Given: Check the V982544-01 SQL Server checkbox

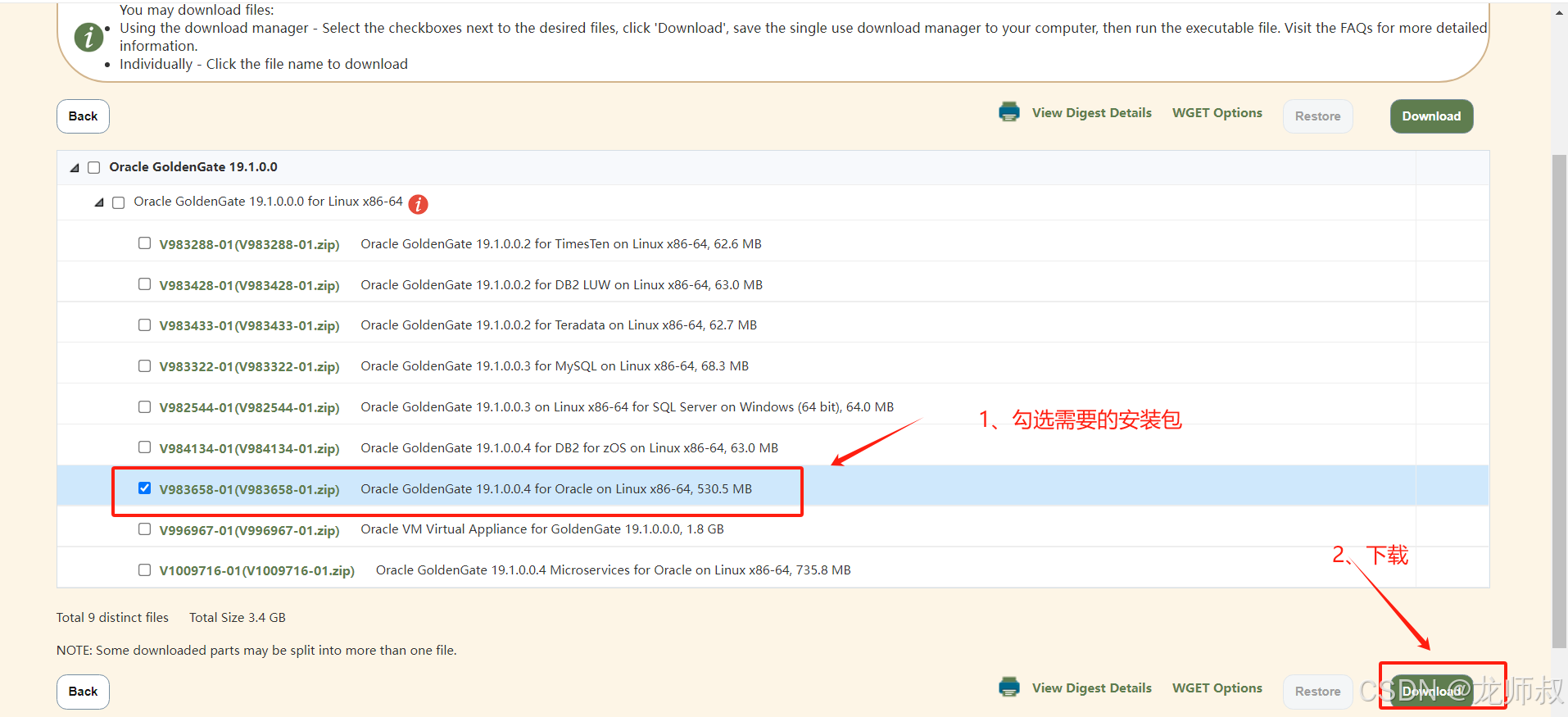Looking at the screenshot, I should pyautogui.click(x=145, y=407).
